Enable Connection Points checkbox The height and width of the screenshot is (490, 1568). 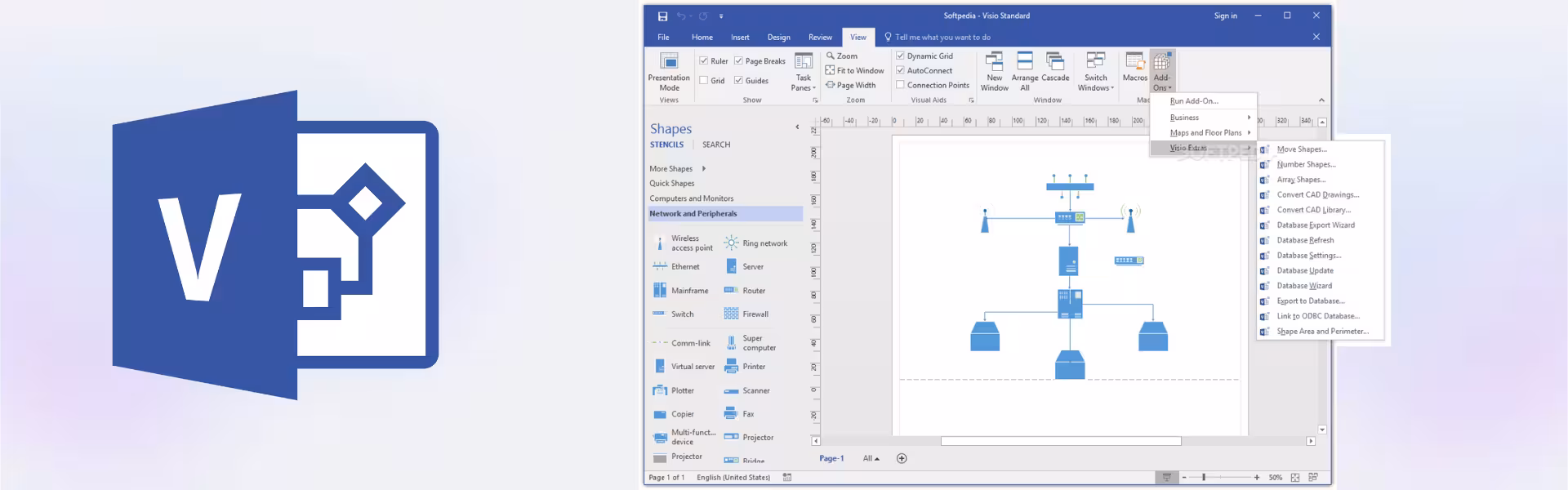900,85
